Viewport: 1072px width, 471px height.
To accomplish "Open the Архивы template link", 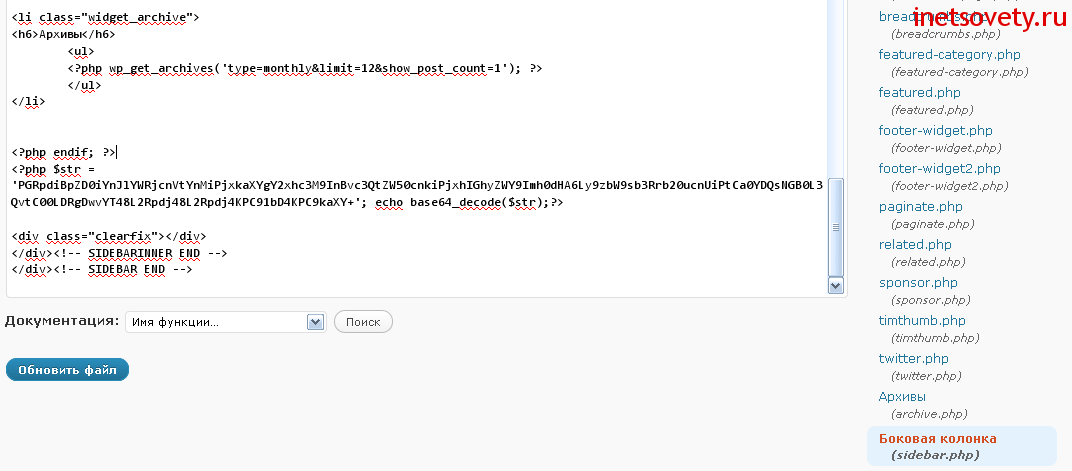I will click(902, 396).
